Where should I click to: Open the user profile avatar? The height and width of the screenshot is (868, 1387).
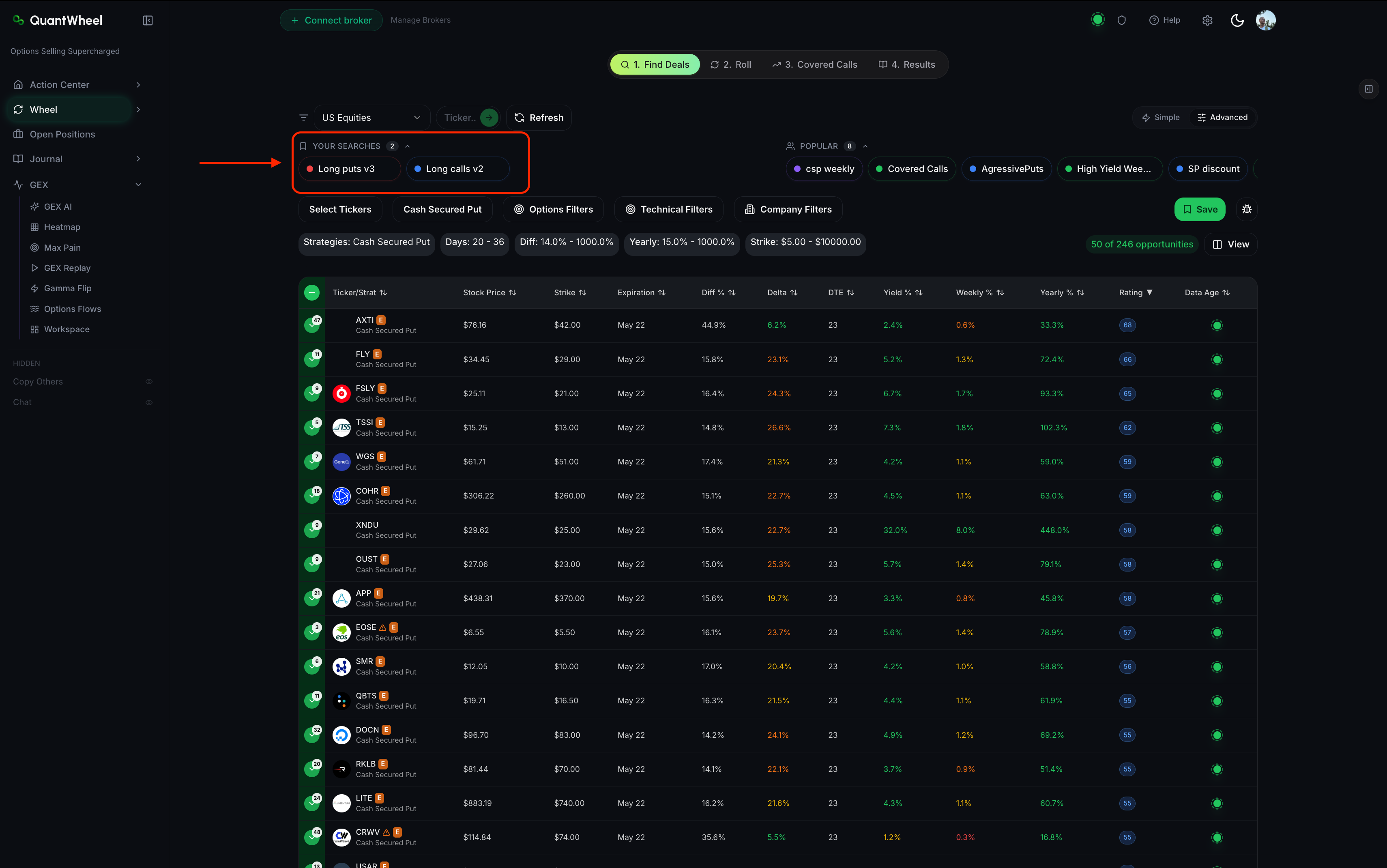point(1265,21)
